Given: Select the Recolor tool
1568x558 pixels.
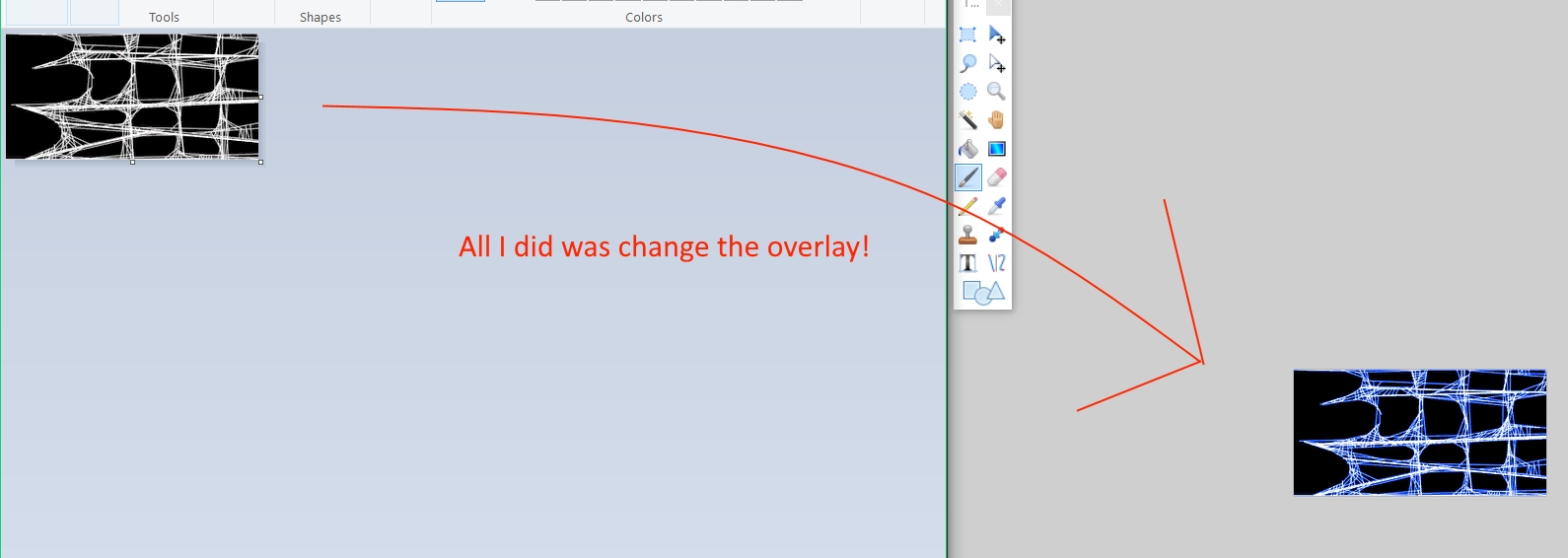Looking at the screenshot, I should click(997, 235).
